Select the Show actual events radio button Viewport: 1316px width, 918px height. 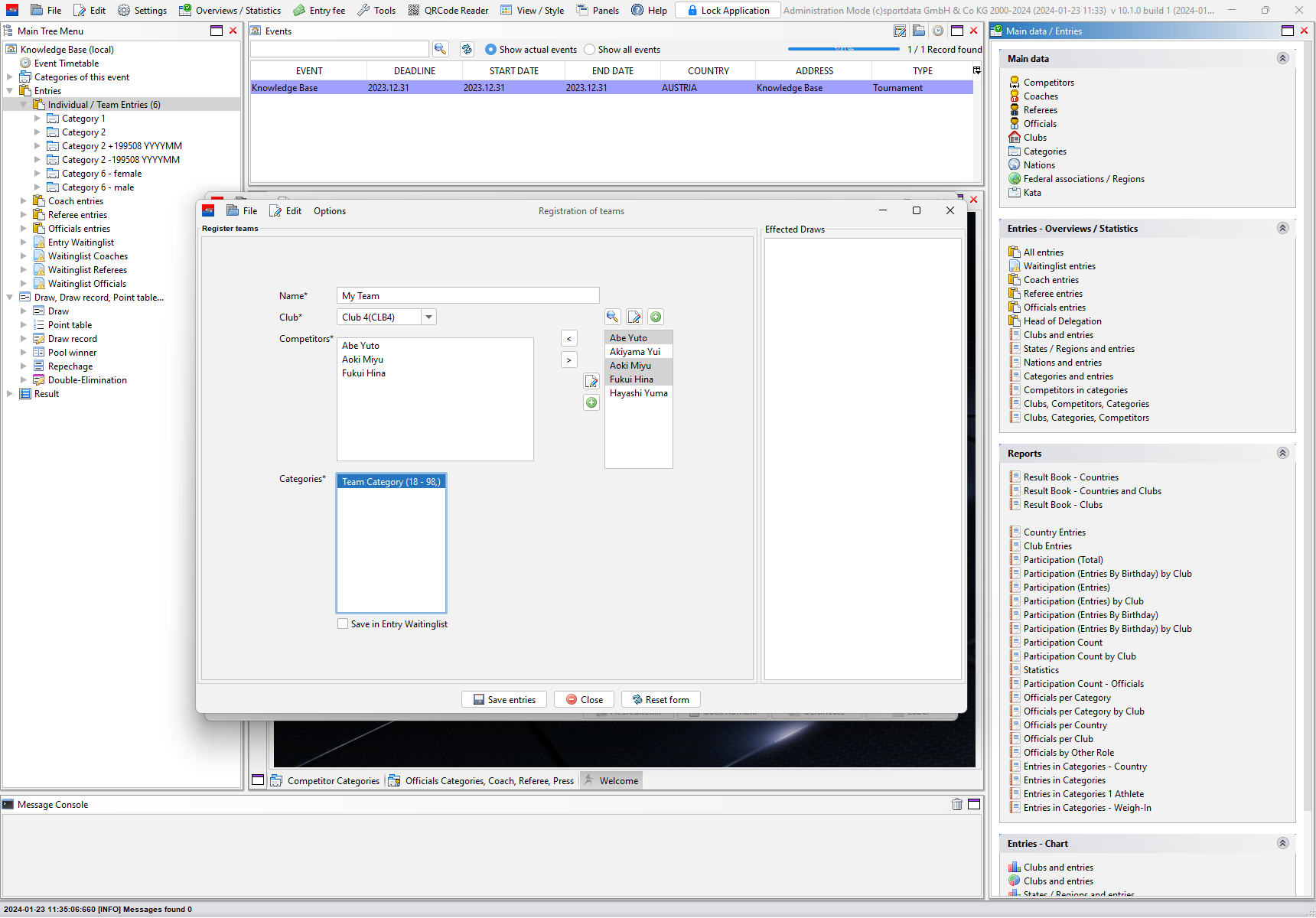click(x=490, y=49)
